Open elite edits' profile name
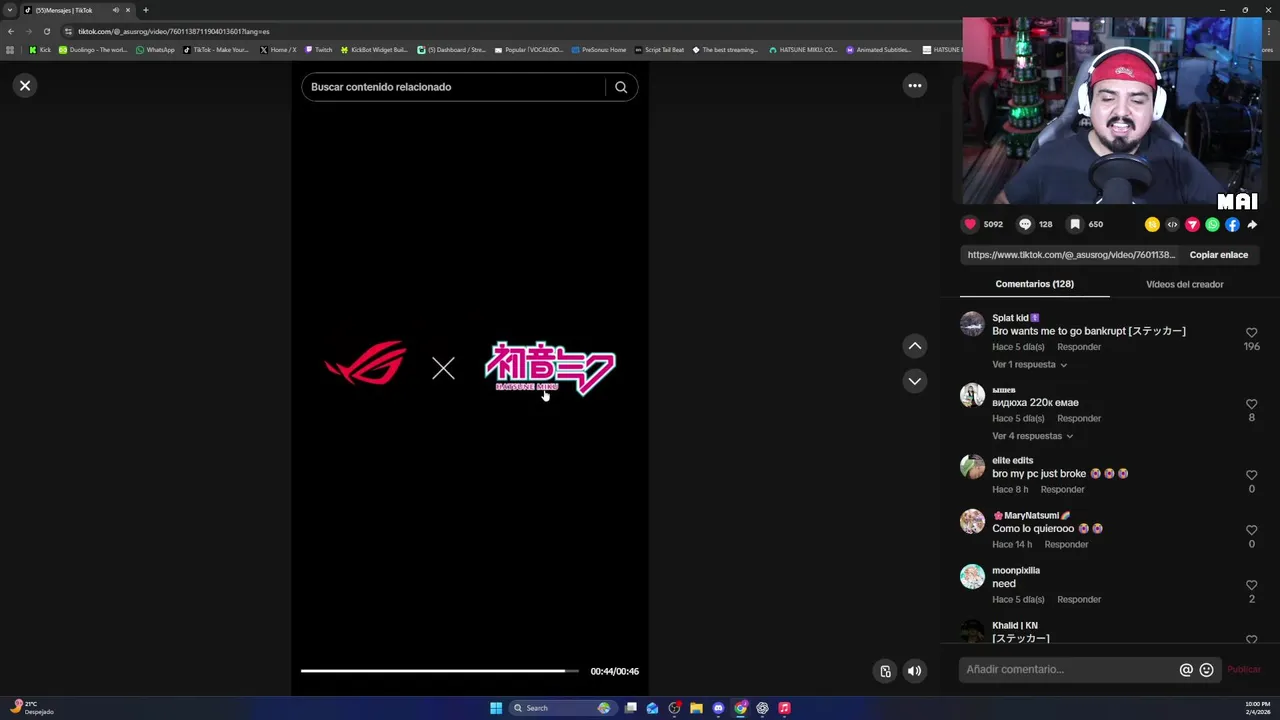 [x=1012, y=461]
